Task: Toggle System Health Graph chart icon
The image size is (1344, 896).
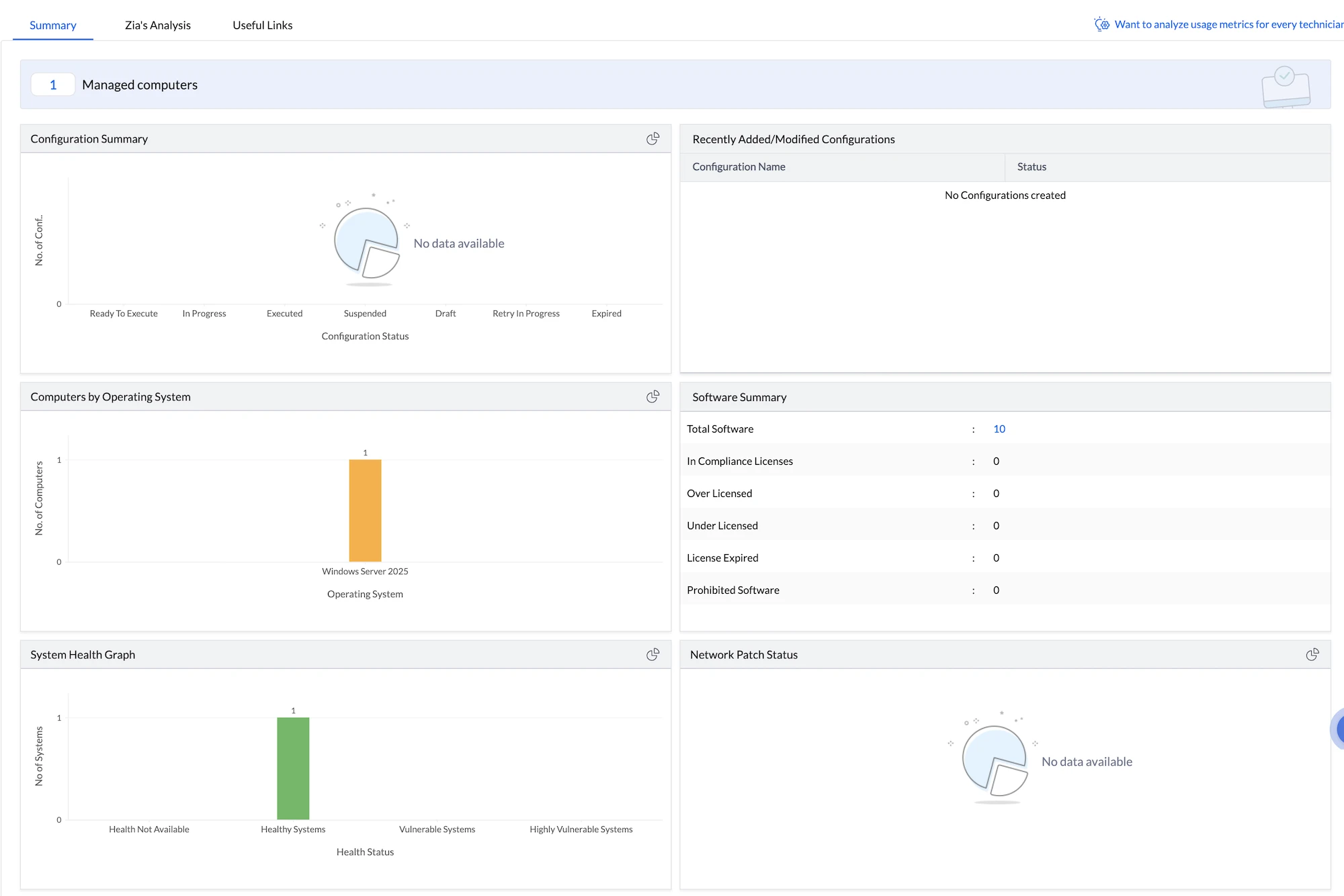Action: click(x=653, y=654)
